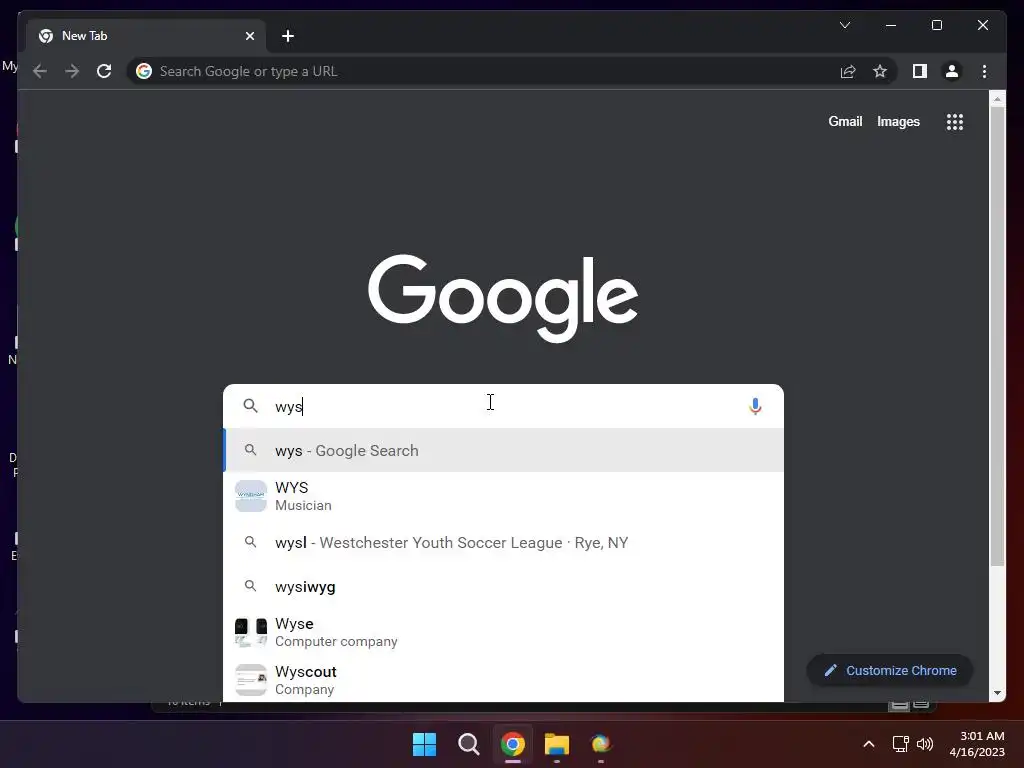Open Chrome's three-dot menu
This screenshot has width=1024, height=768.
(984, 71)
